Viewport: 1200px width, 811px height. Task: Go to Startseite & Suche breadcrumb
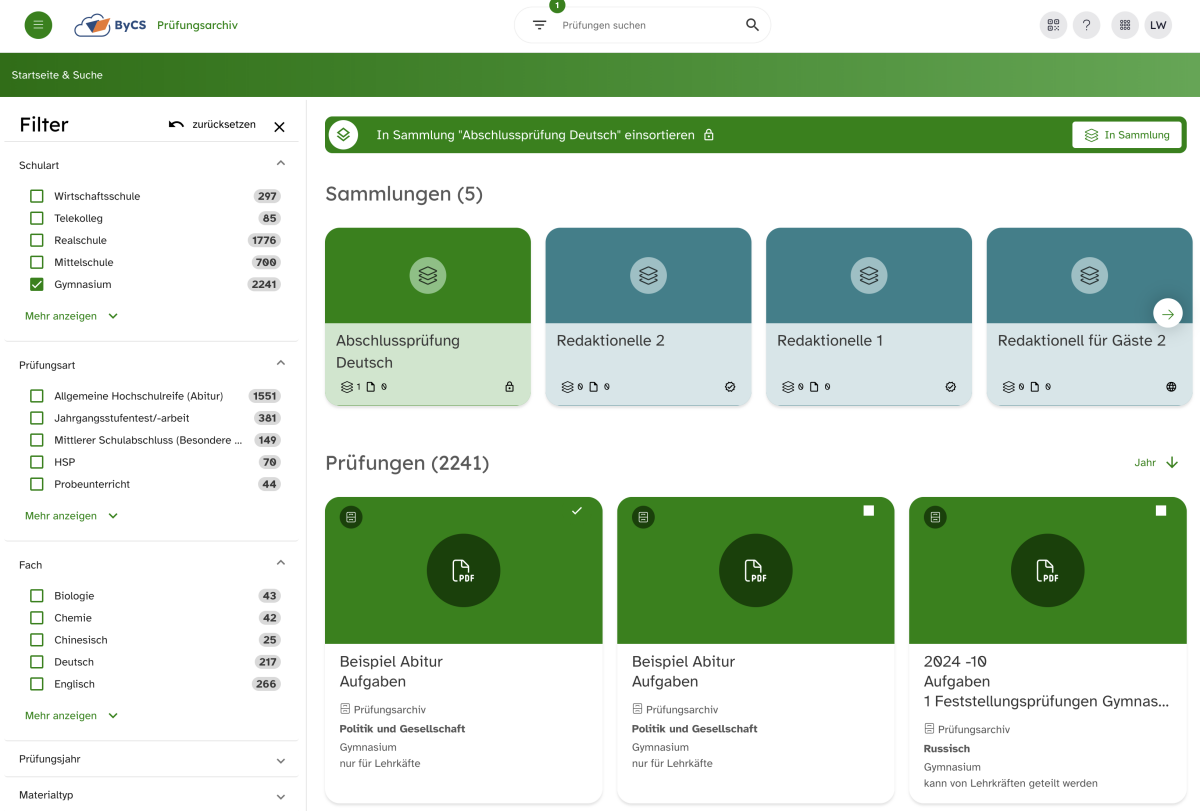(x=57, y=75)
